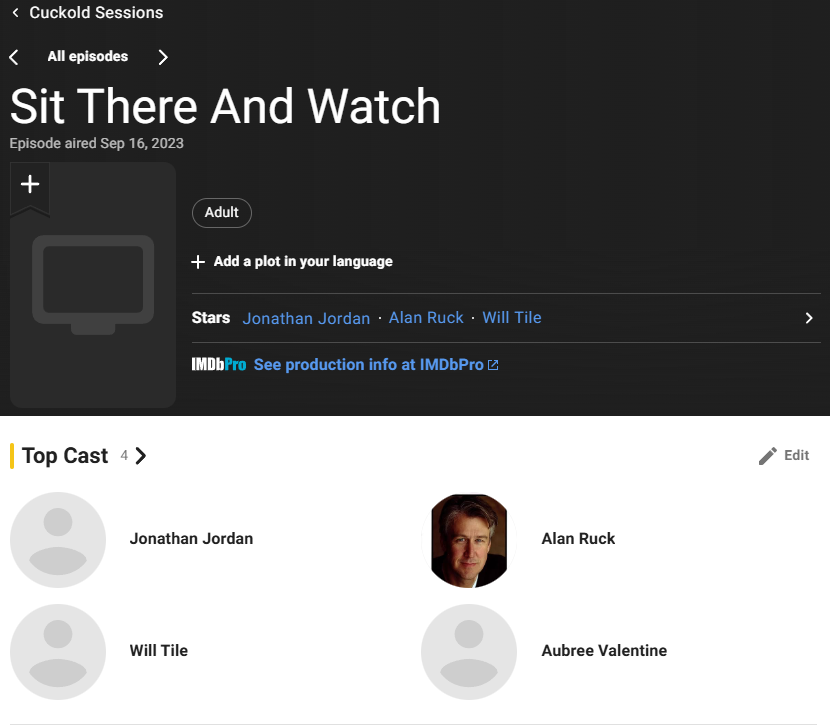This screenshot has width=830, height=728.
Task: Open Alan Ruck link in Stars row
Action: click(426, 318)
